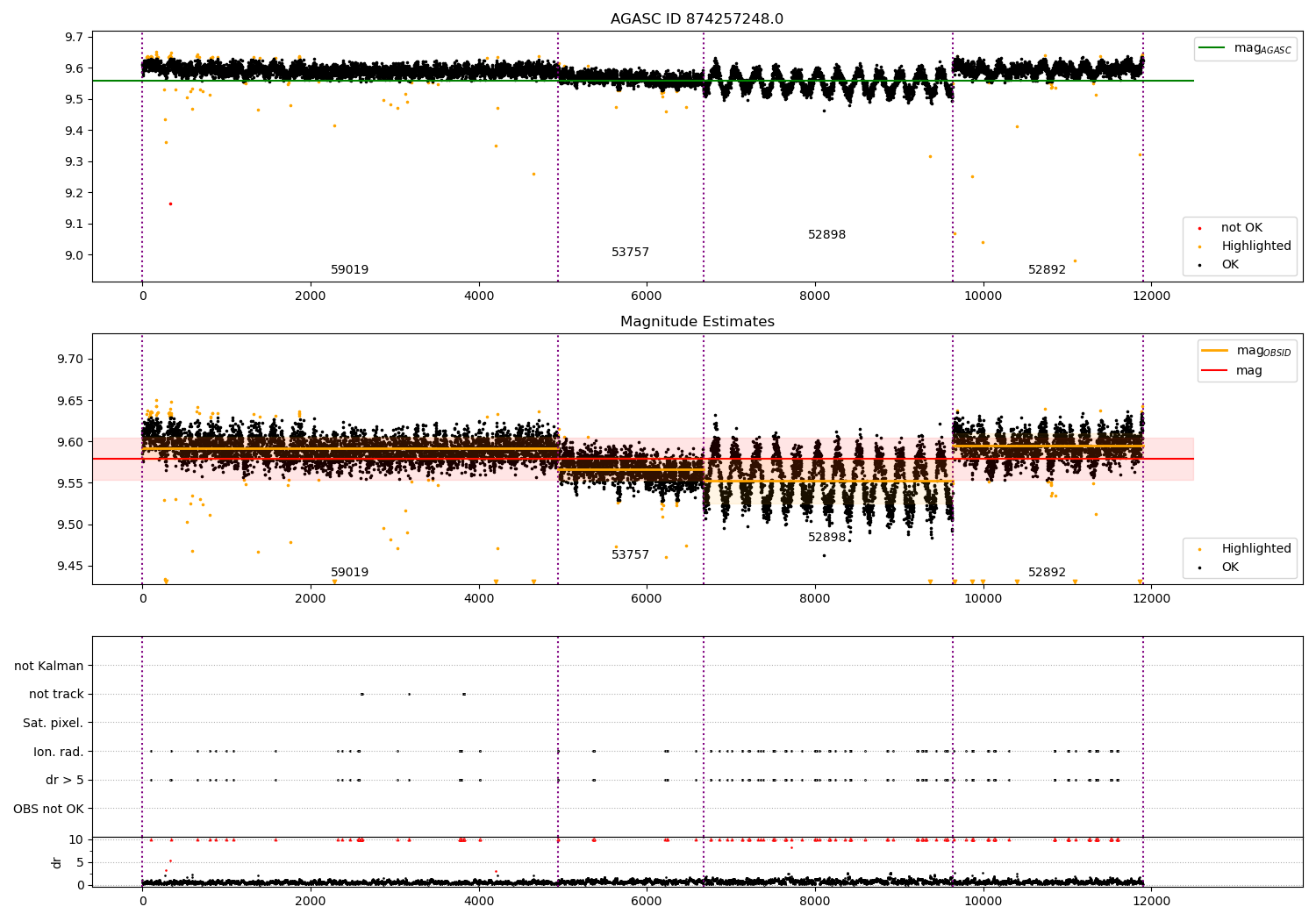
Task: Click the rotated 'dr' axis label
Action: [57, 862]
